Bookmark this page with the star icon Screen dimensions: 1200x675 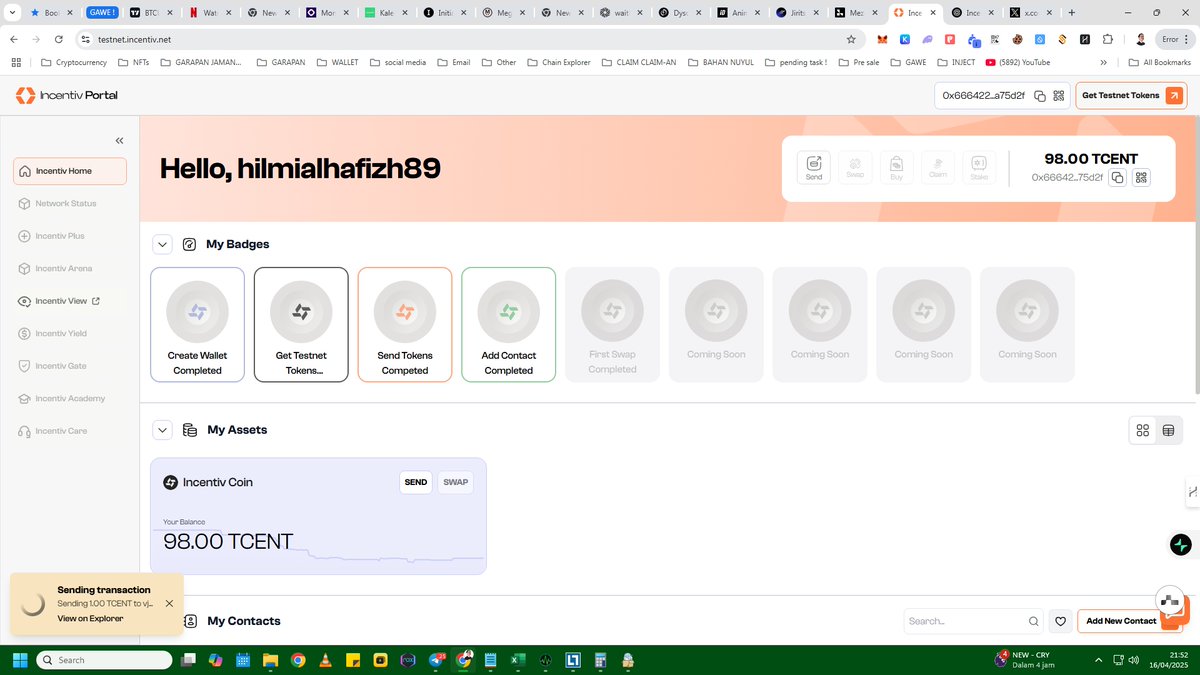851,39
